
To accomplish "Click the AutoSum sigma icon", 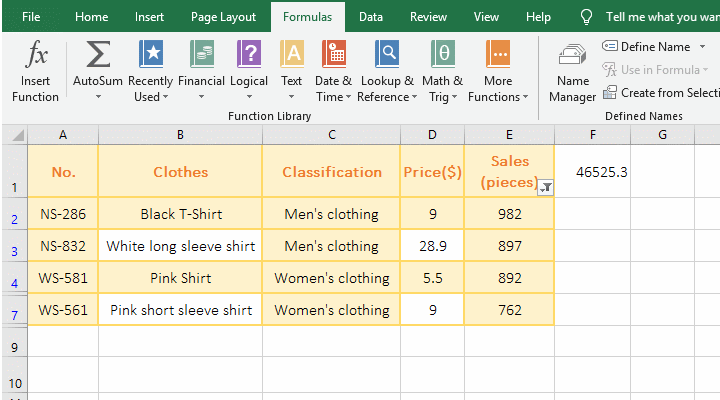I will pos(98,54).
